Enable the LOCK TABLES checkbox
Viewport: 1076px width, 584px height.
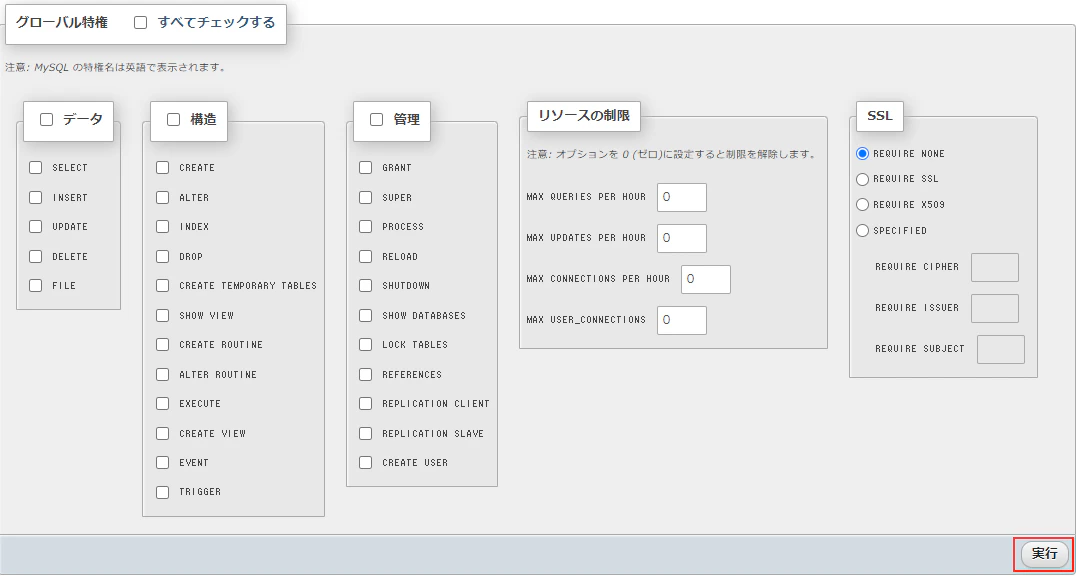366,344
